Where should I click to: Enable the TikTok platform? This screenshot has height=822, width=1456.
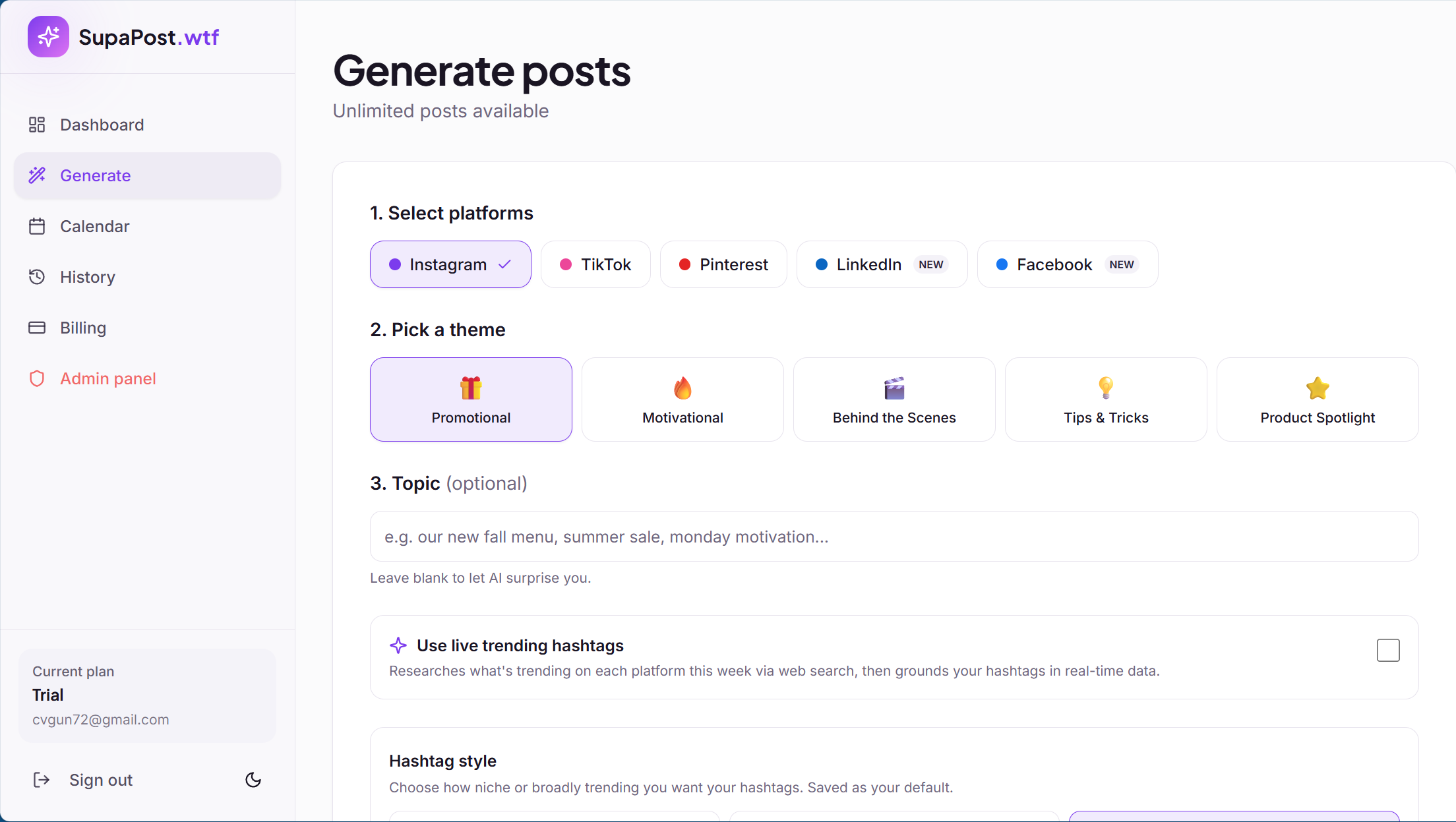tap(595, 264)
